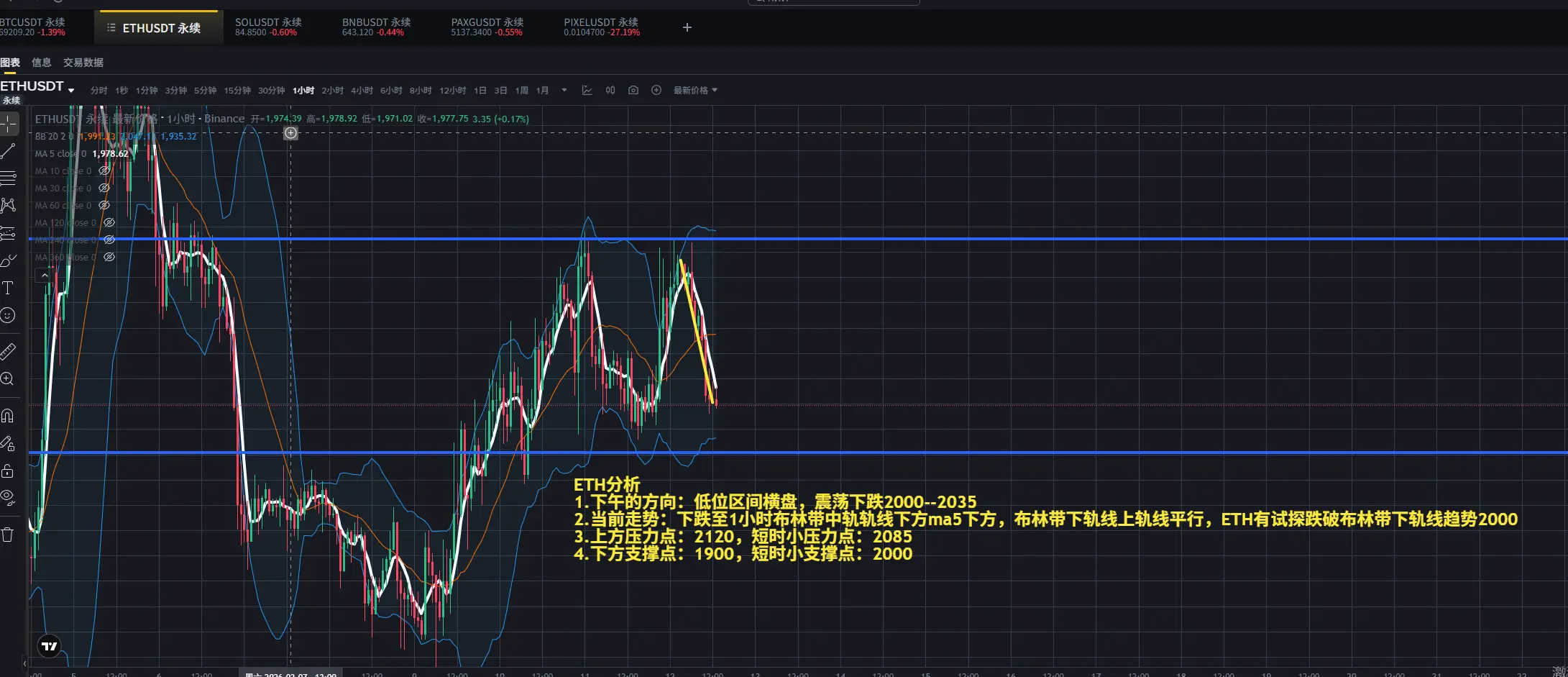This screenshot has width=1568, height=677.
Task: Select the 30分钟 timeframe
Action: [272, 90]
